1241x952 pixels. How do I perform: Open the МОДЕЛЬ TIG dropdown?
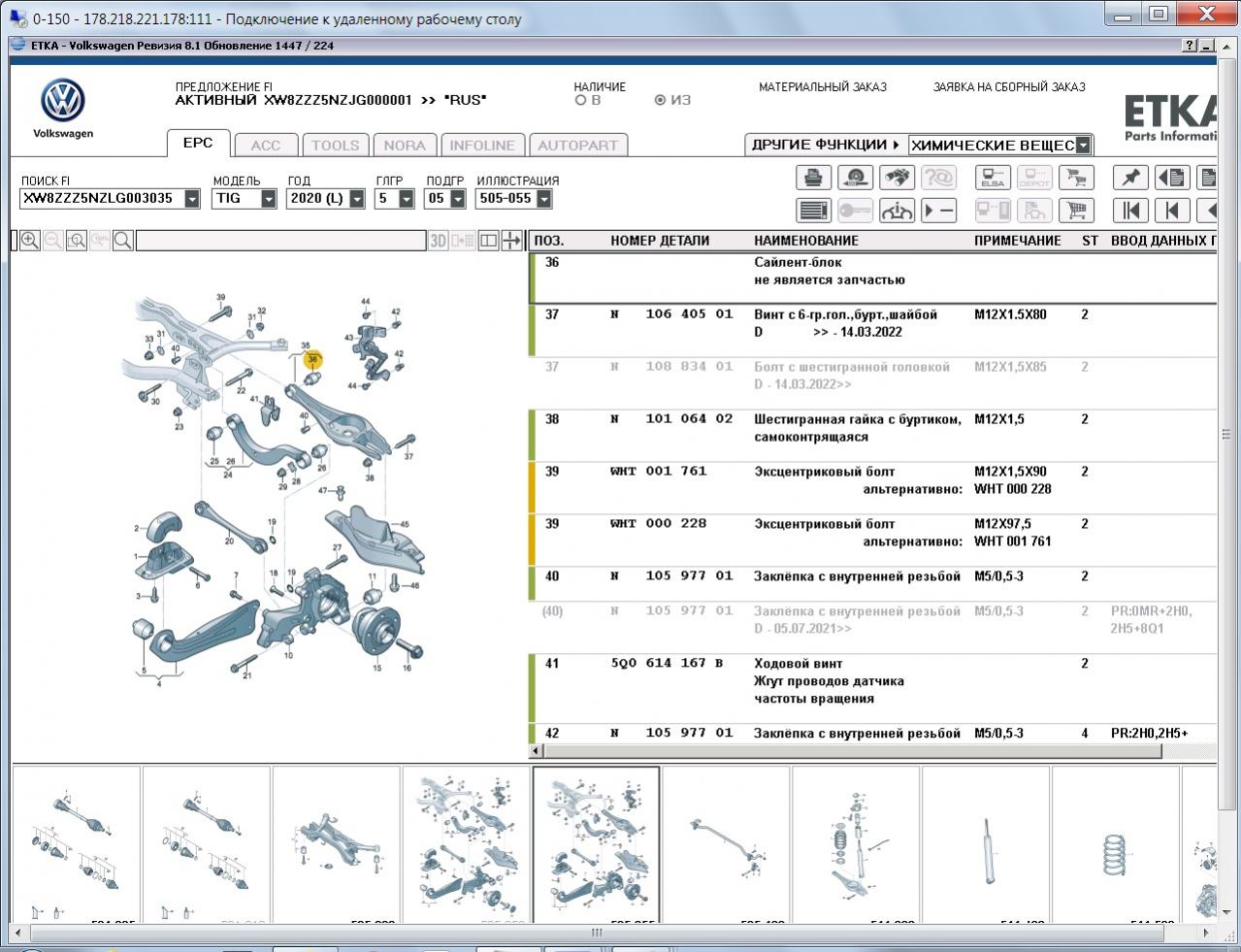click(x=269, y=199)
